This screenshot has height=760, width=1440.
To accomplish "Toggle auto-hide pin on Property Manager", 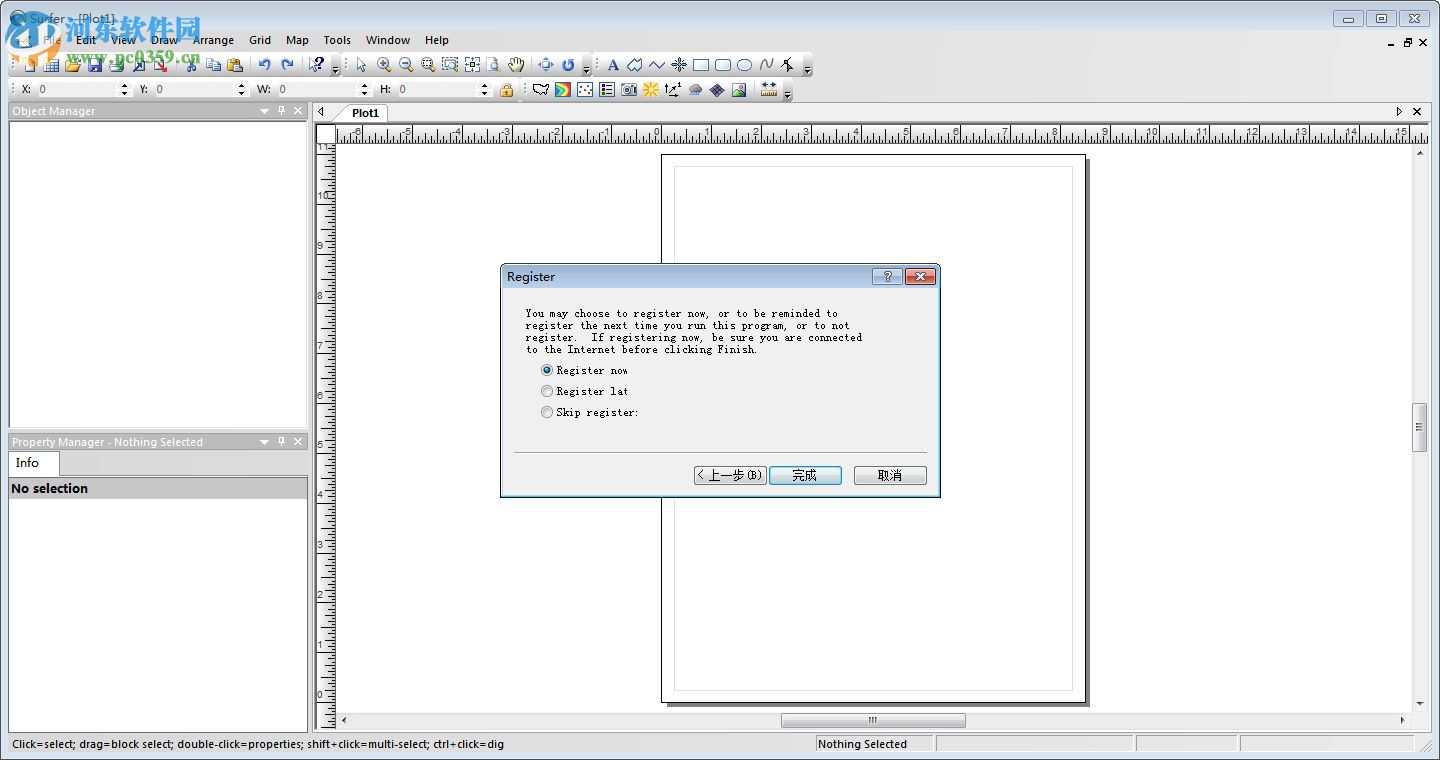I will [281, 442].
